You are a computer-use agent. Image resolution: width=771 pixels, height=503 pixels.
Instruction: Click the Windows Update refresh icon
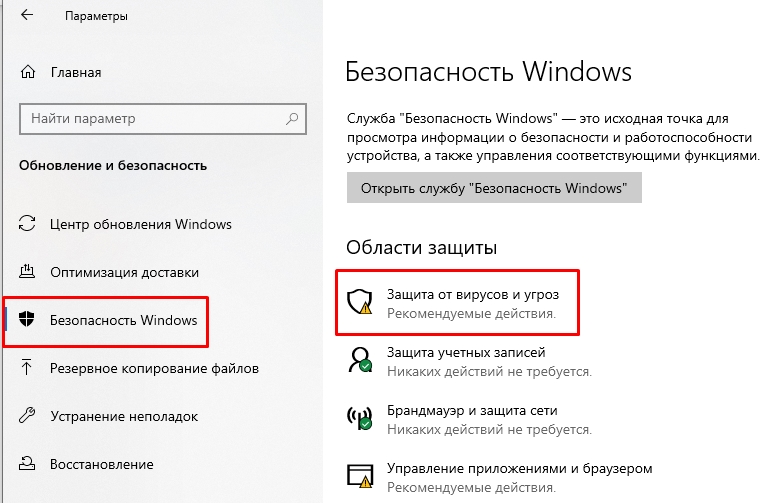[28, 224]
